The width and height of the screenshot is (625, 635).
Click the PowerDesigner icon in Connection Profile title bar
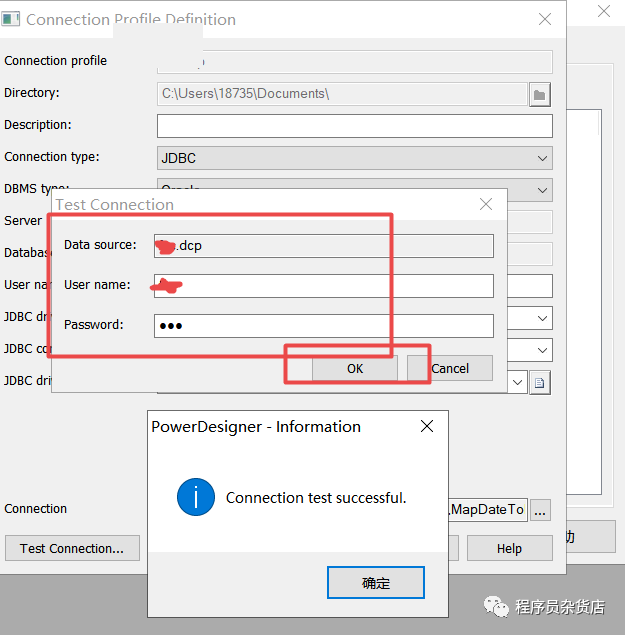pos(11,19)
